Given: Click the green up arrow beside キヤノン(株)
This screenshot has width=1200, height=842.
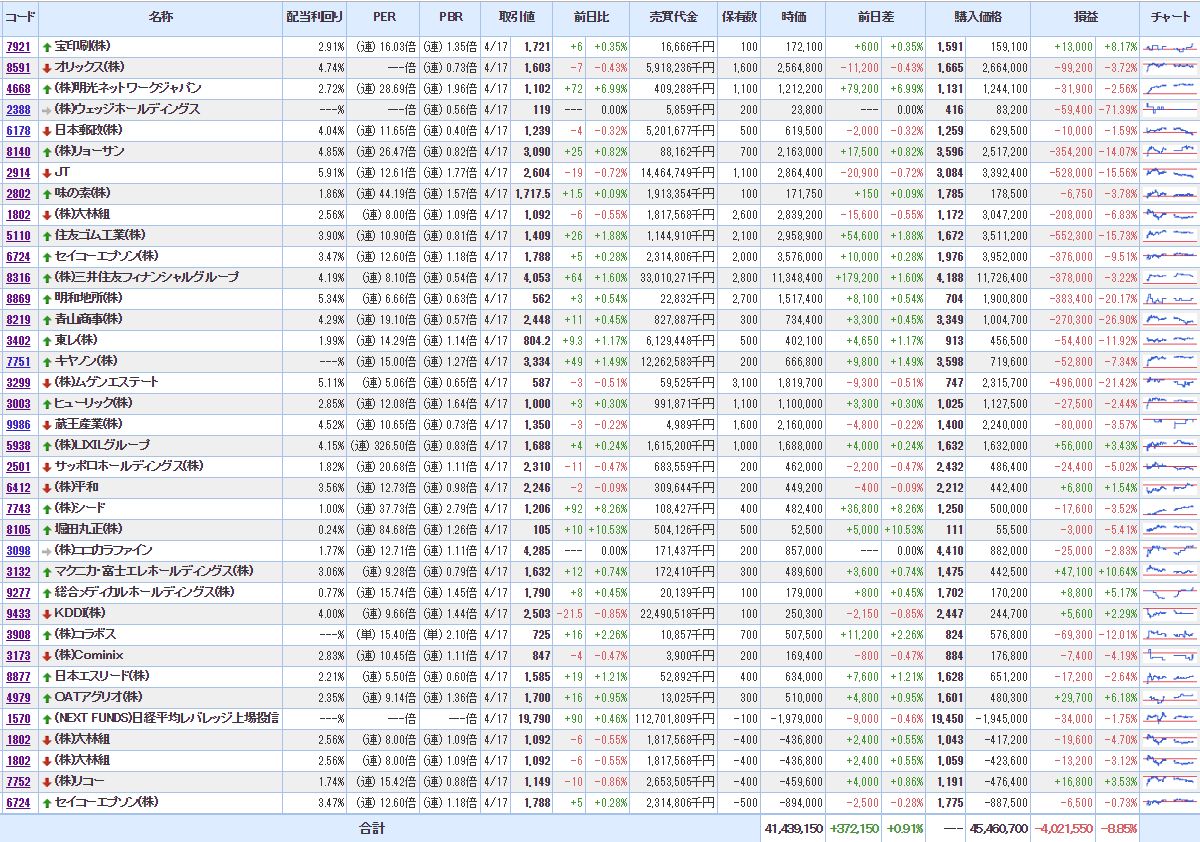Looking at the screenshot, I should tap(47, 362).
